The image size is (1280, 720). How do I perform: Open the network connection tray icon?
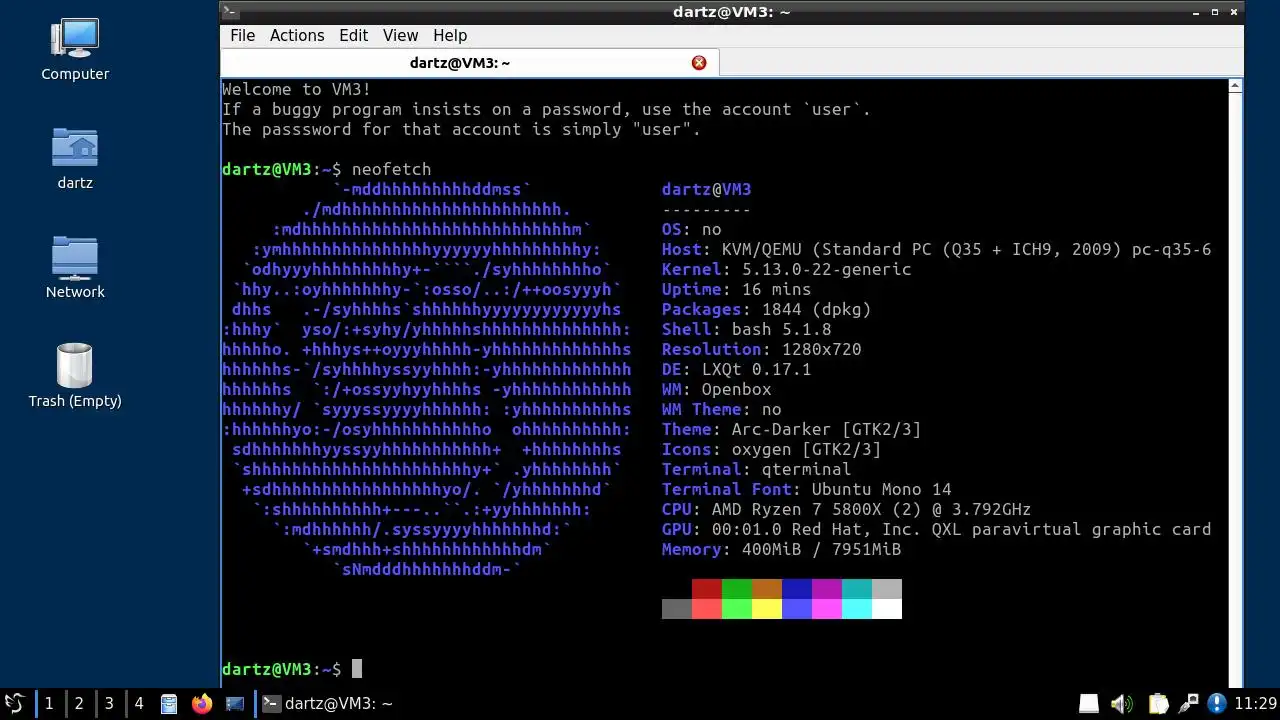1188,704
